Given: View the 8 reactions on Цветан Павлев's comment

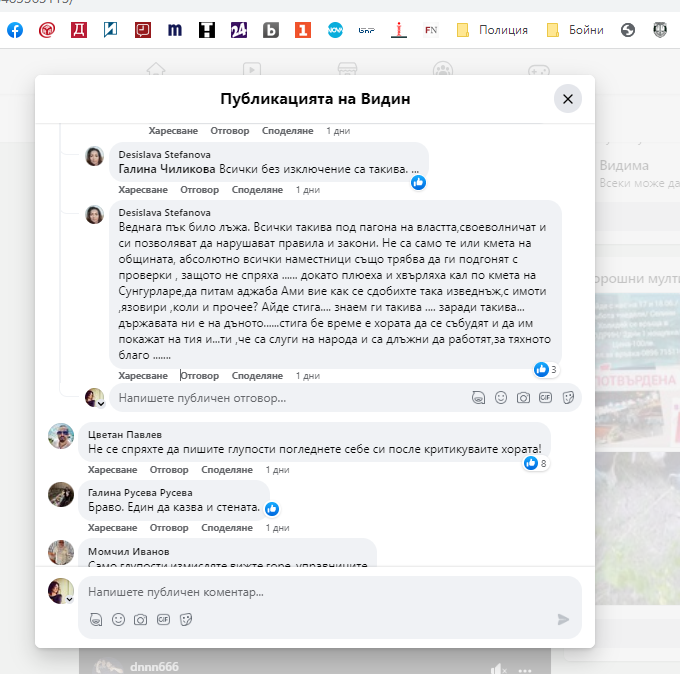Looking at the screenshot, I should [x=537, y=463].
